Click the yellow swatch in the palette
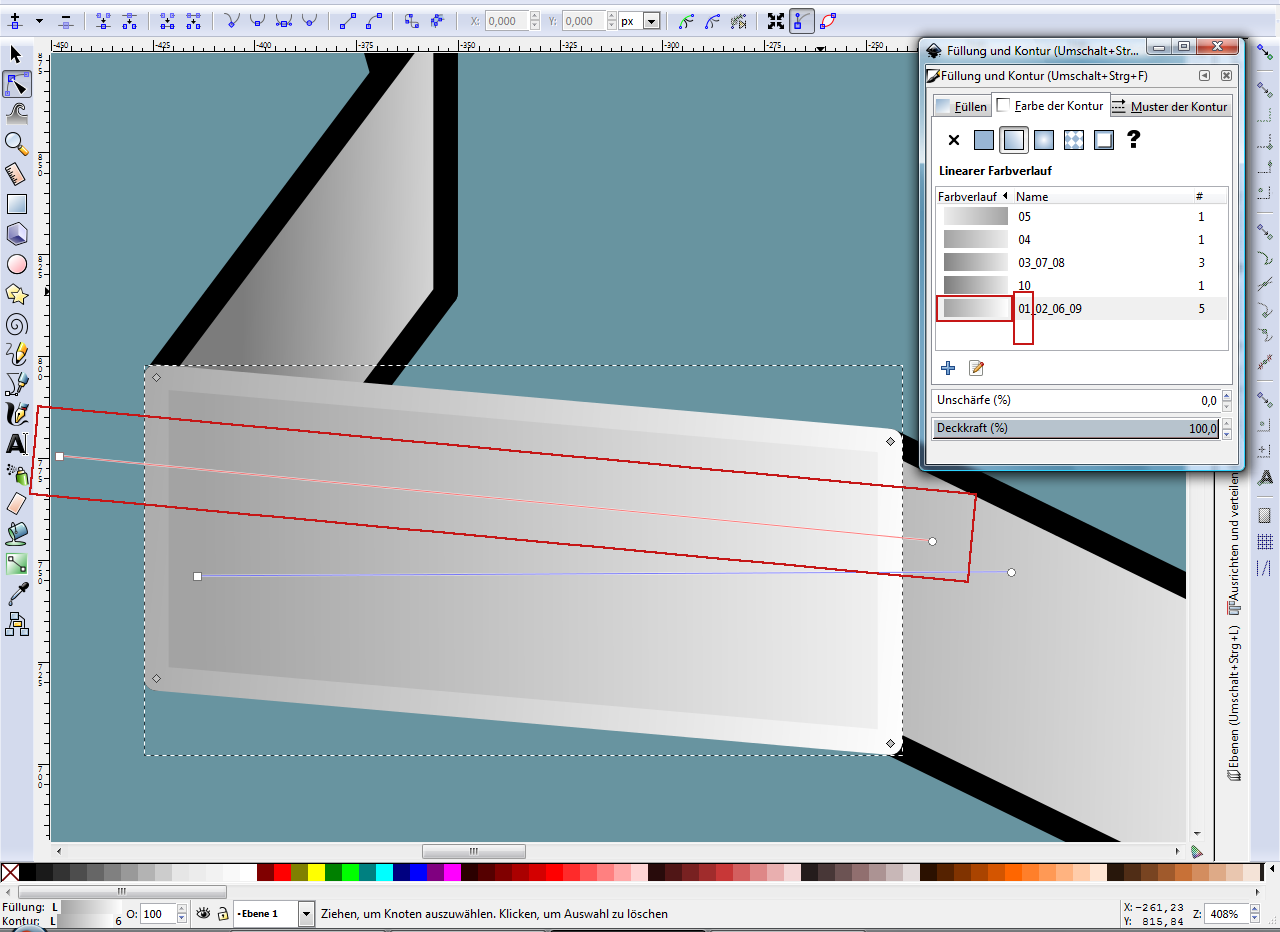1280x932 pixels. [x=316, y=873]
